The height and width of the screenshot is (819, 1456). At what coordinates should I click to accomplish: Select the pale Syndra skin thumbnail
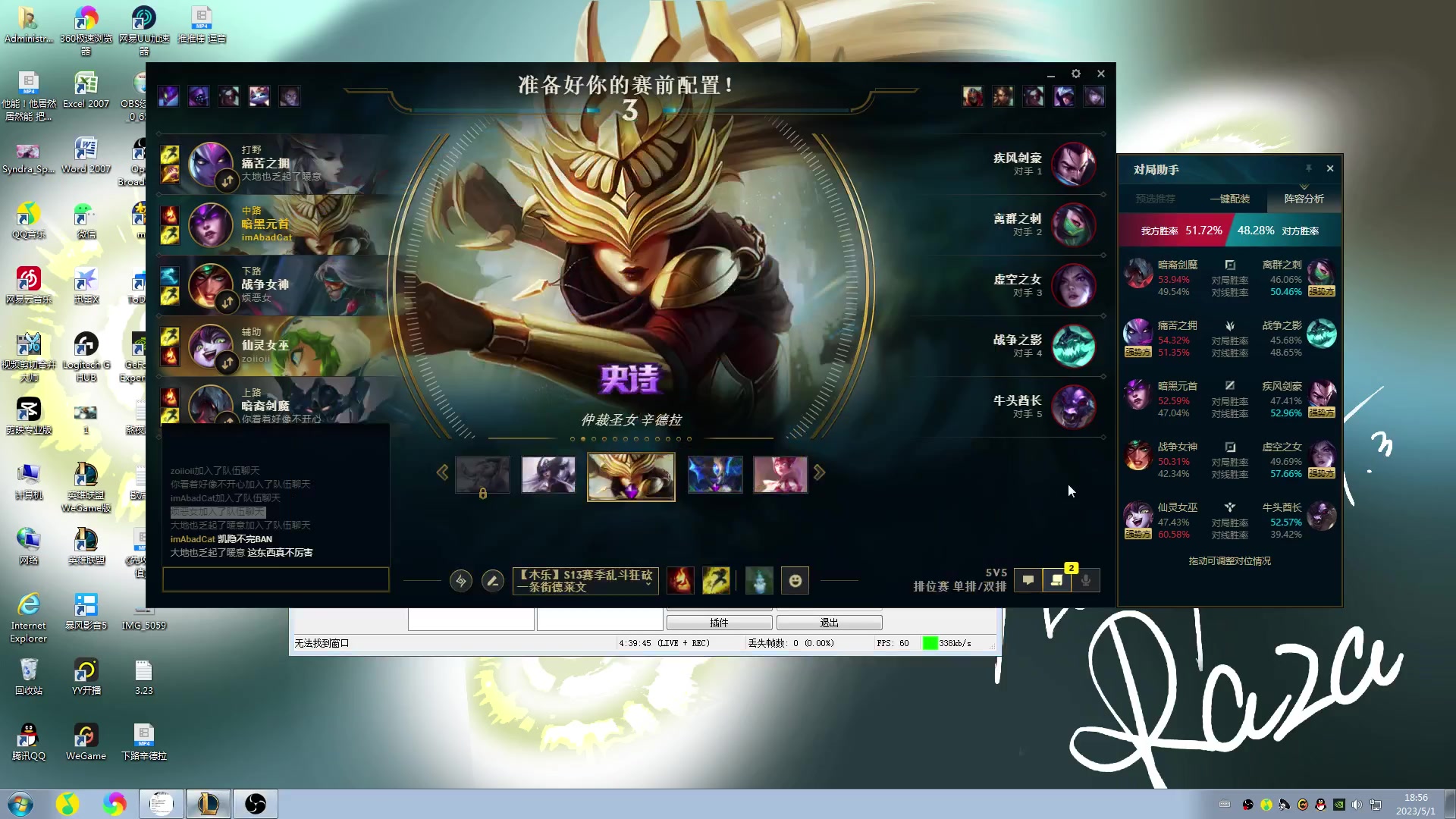pos(548,475)
